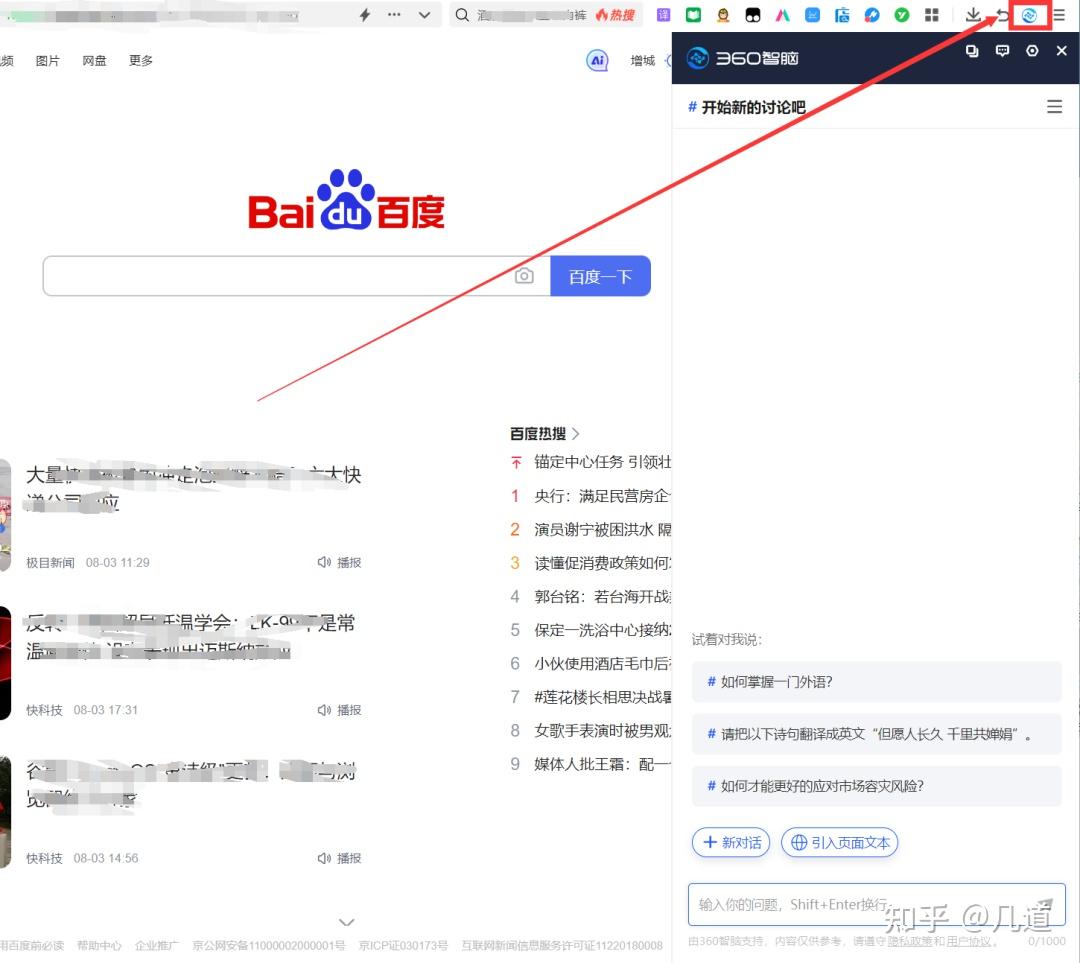Viewport: 1080px width, 963px height.
Task: Click the camera image-search icon in Baidu search box
Action: point(524,276)
